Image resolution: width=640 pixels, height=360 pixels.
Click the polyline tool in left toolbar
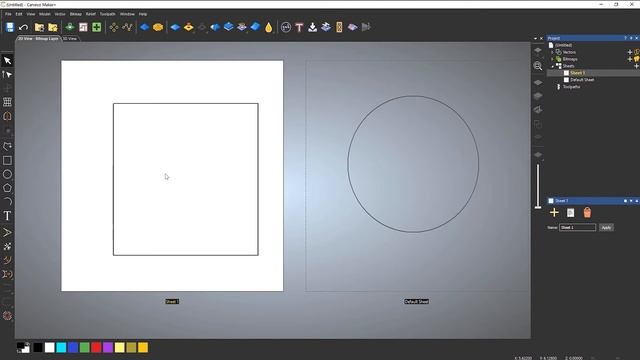coord(7,147)
